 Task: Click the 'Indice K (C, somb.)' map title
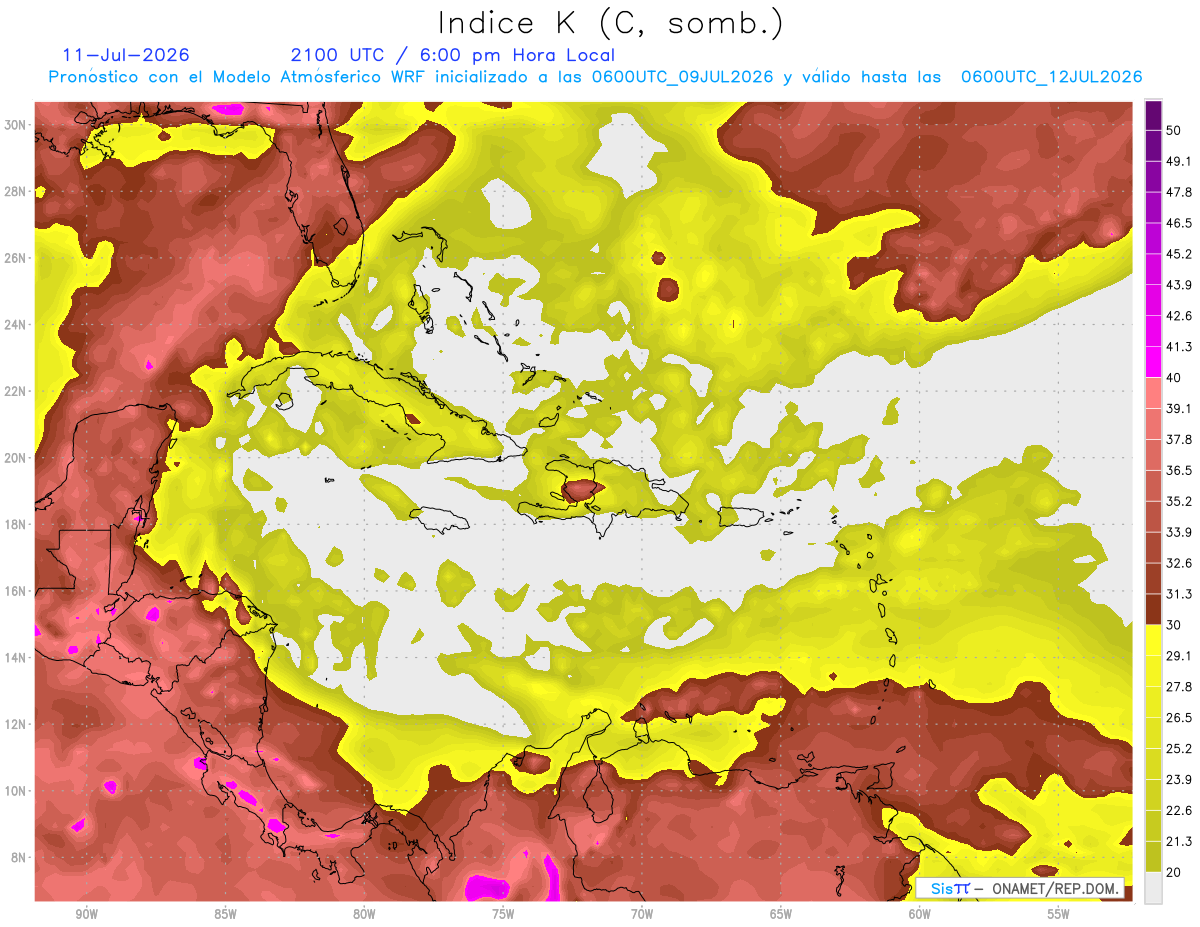pos(611,22)
